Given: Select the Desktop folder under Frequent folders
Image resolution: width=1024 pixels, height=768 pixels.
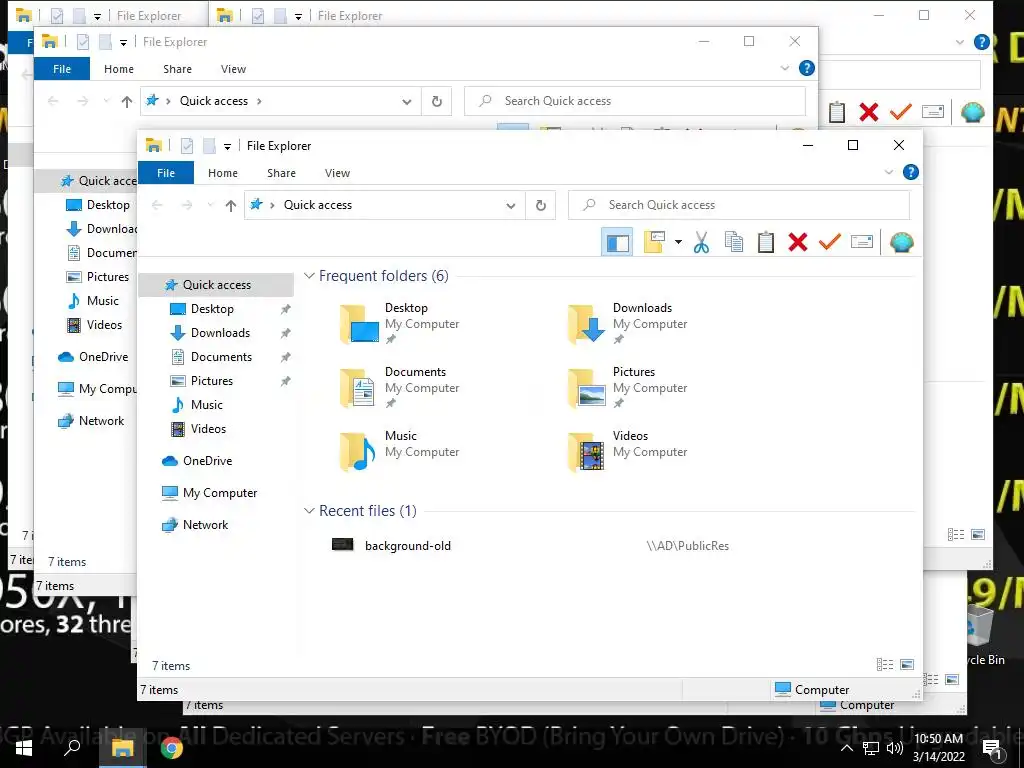Looking at the screenshot, I should coord(400,323).
